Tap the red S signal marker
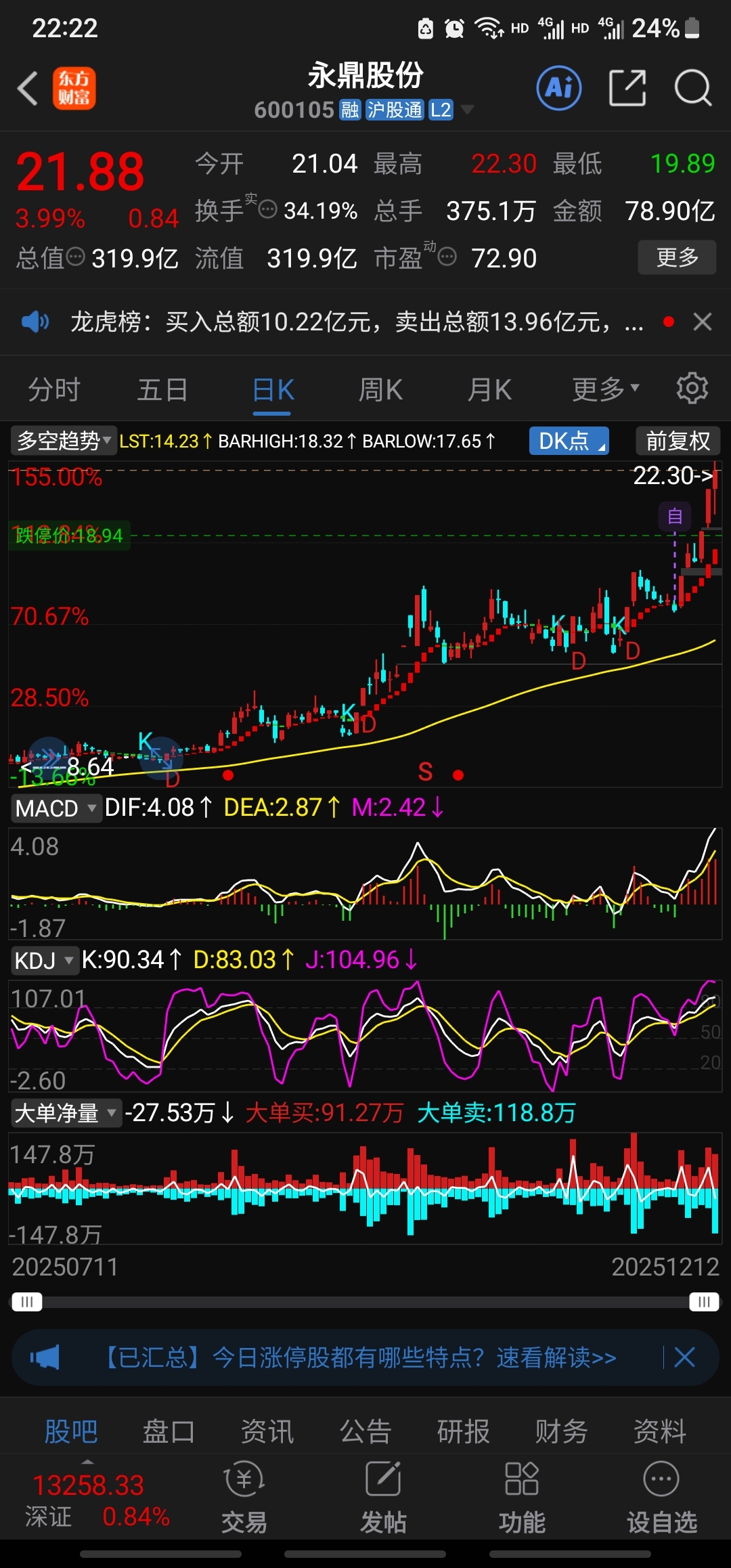 [425, 771]
